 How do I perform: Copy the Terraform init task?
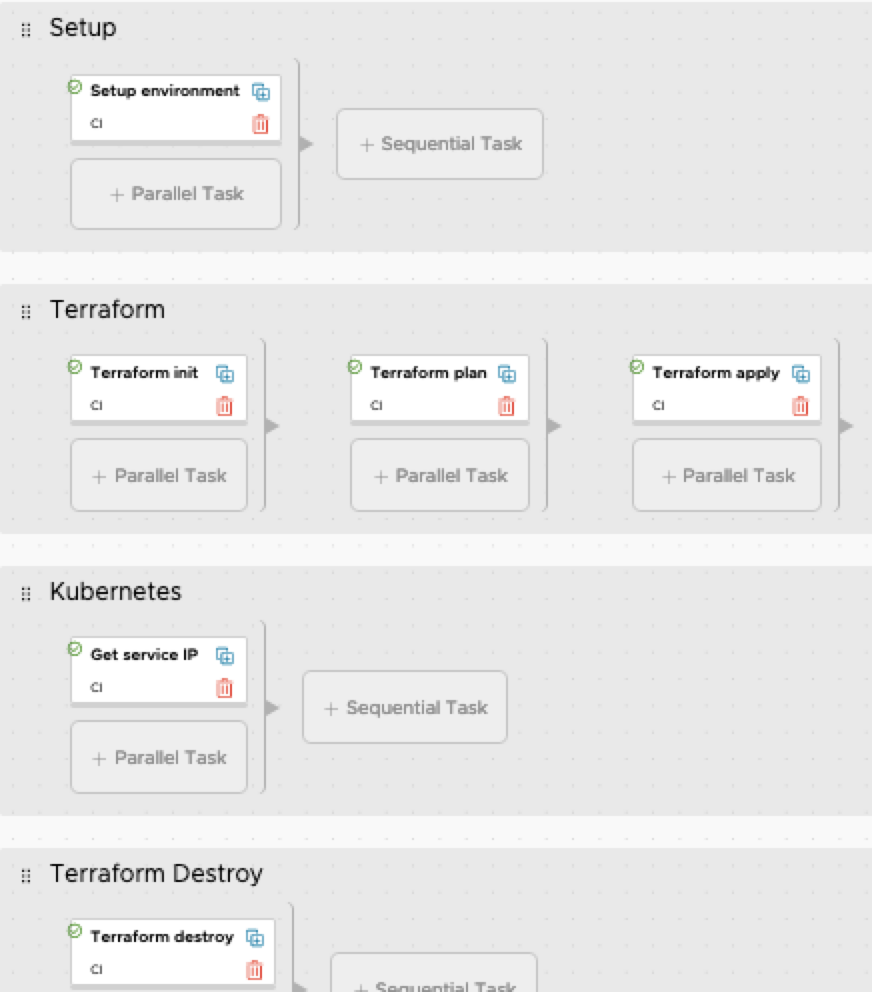pyautogui.click(x=225, y=374)
